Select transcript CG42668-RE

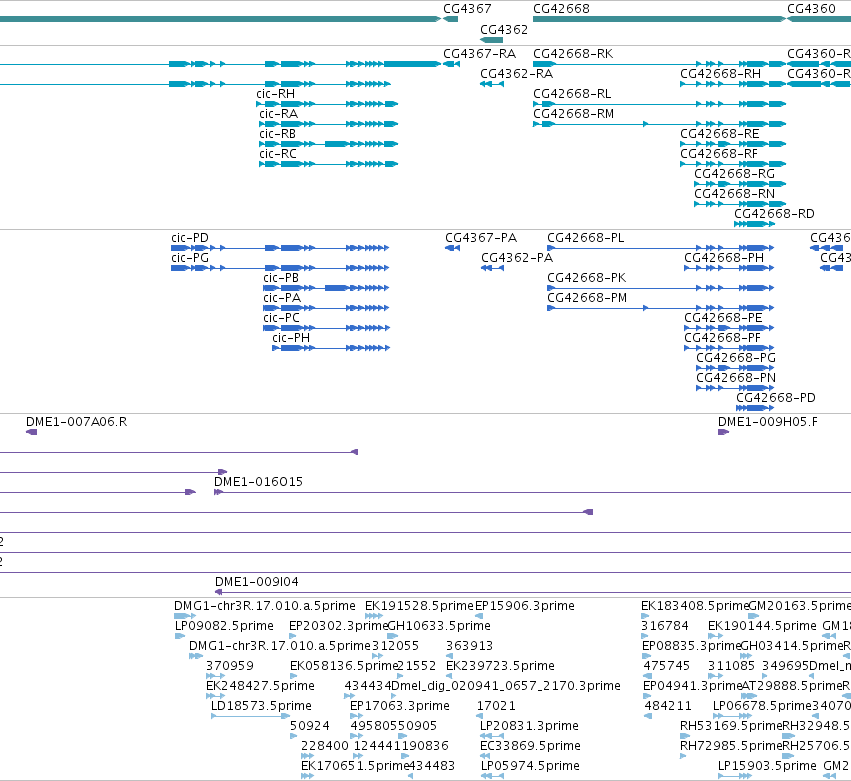[x=720, y=134]
